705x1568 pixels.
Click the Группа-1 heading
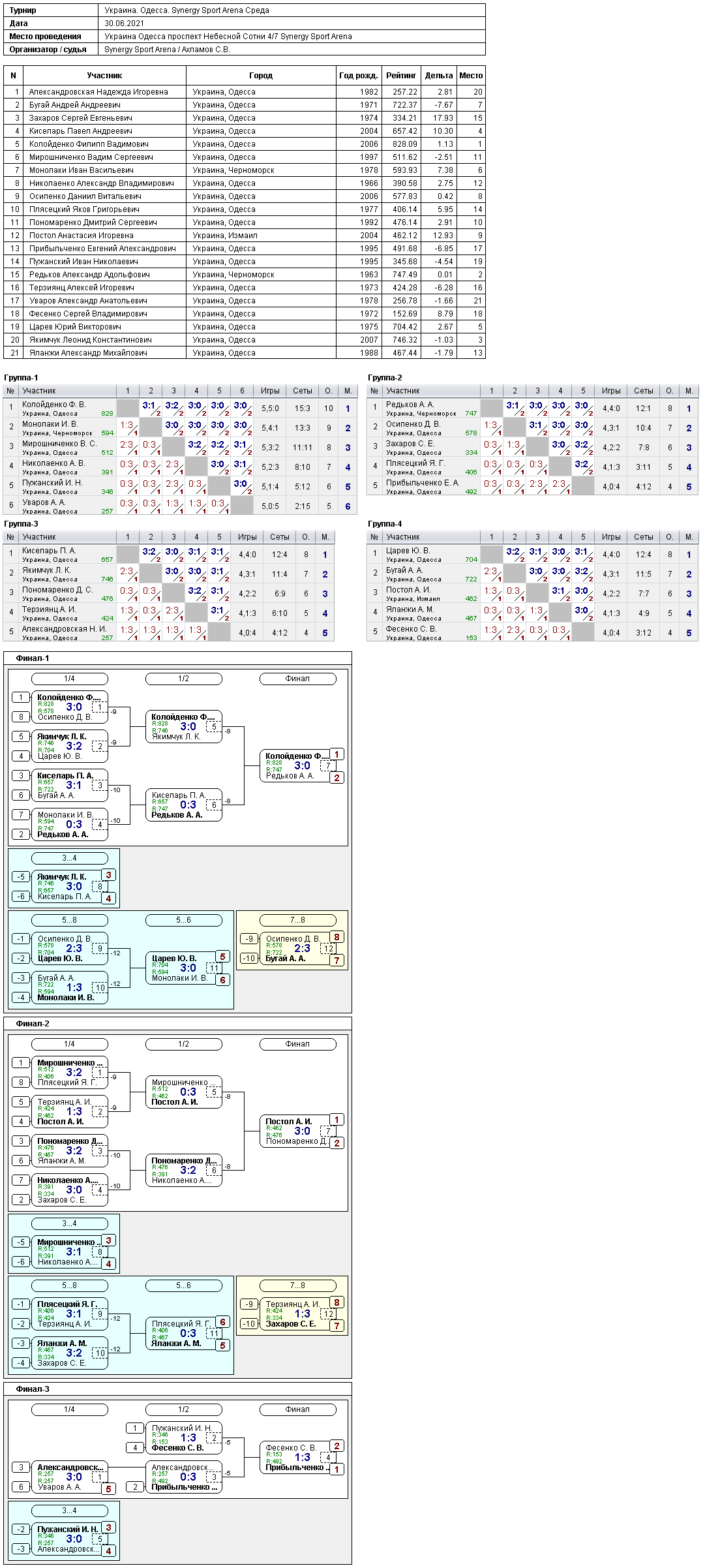[21, 378]
